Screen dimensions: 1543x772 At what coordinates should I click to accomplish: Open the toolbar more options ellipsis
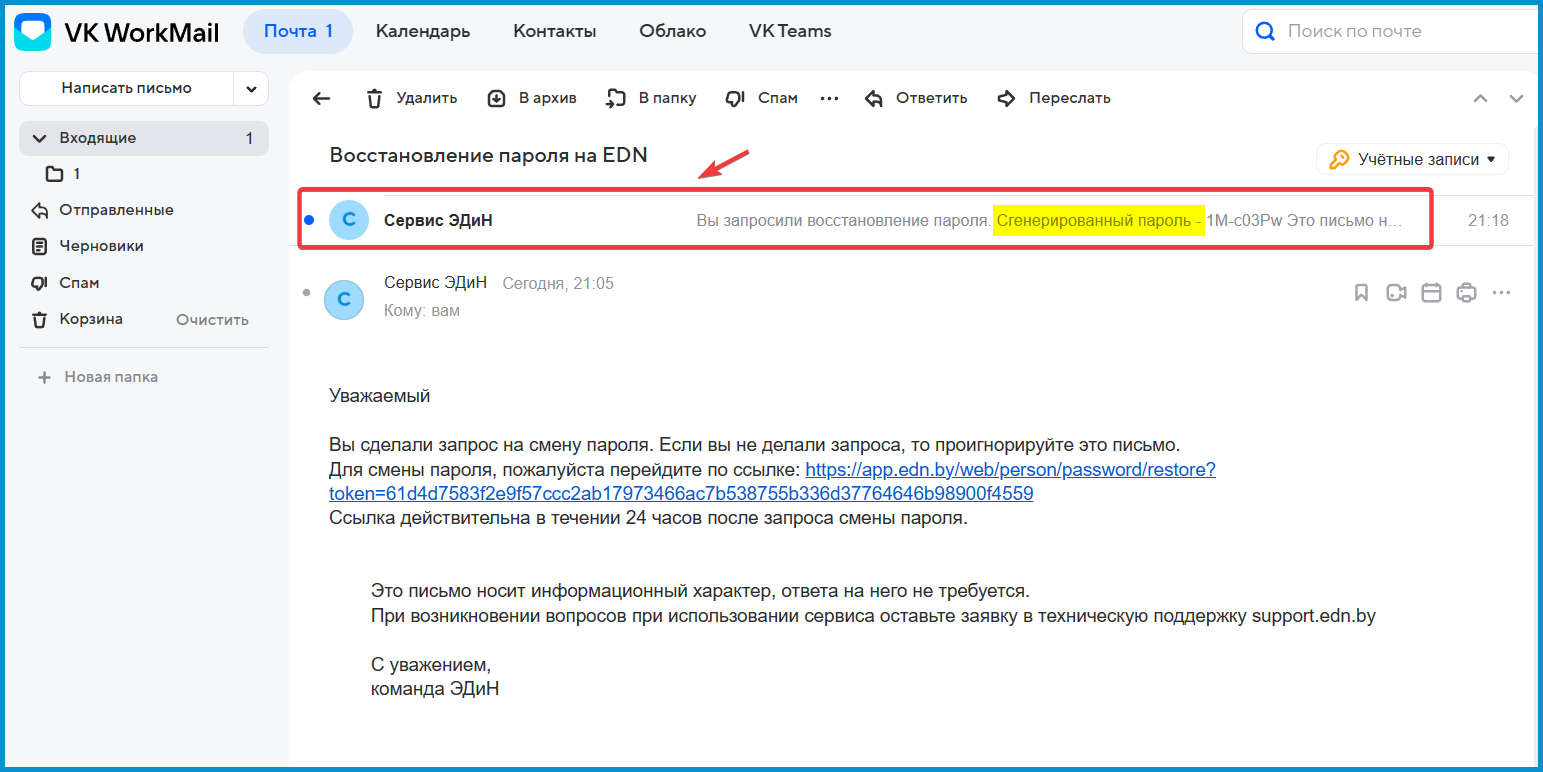[829, 98]
